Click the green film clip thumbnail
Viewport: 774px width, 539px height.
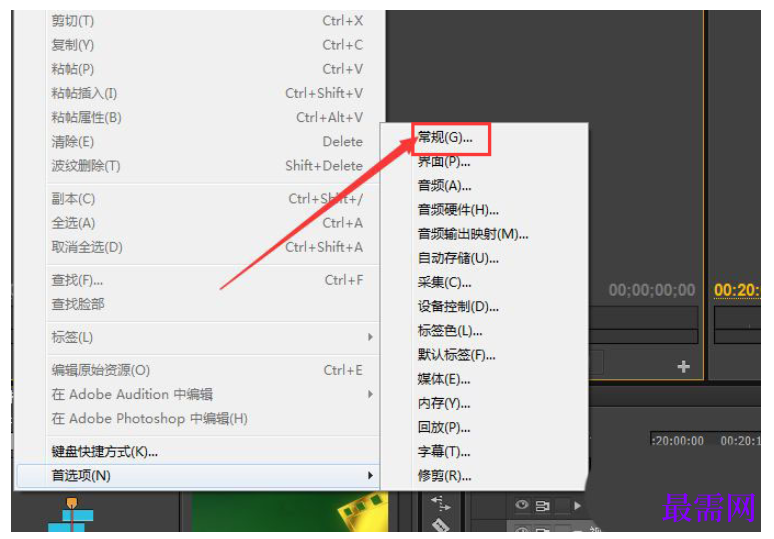tap(289, 511)
